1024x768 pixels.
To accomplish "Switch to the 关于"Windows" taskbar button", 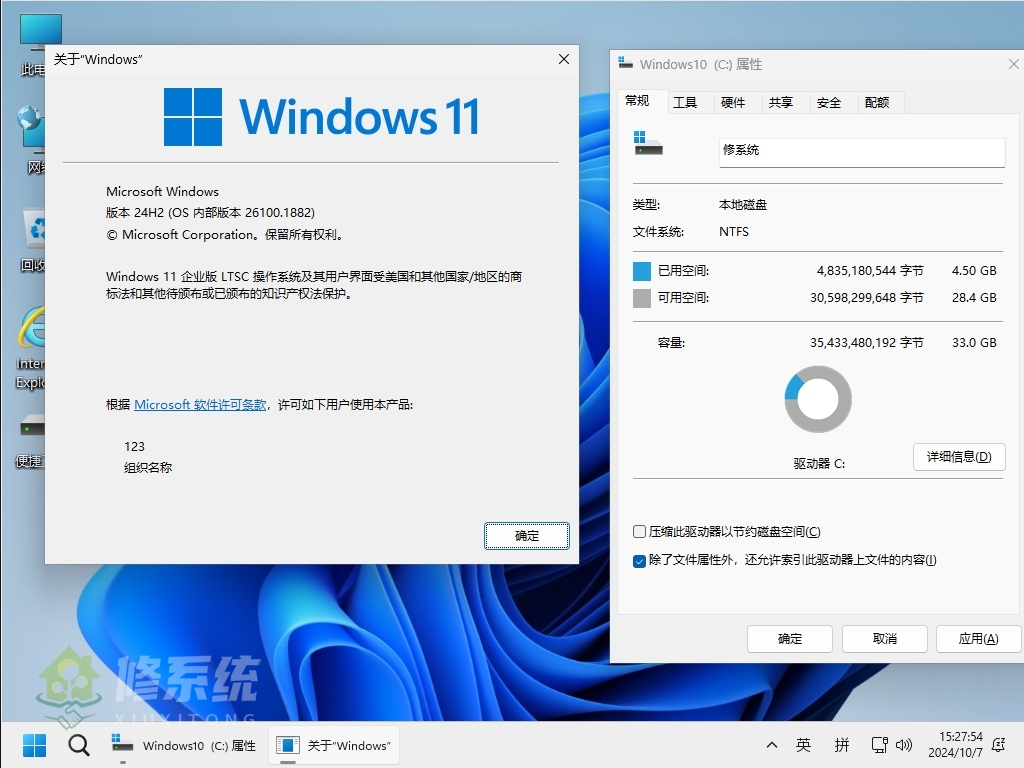I will (334, 745).
